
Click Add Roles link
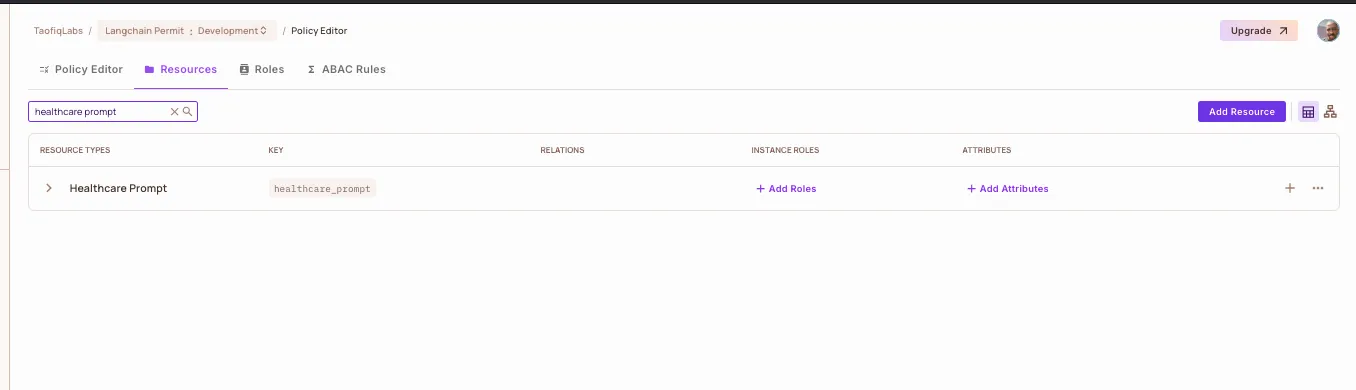[786, 189]
